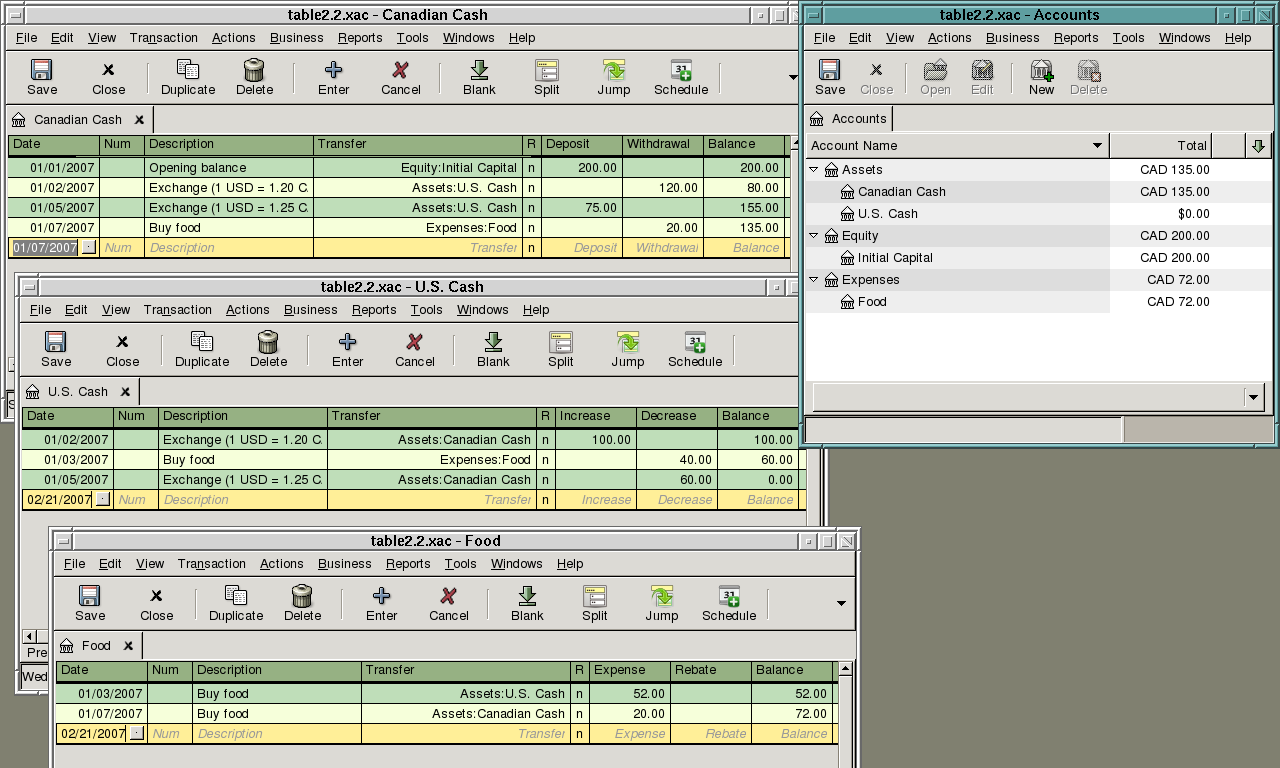Collapse the Assets account tree
Viewport: 1280px width, 768px height.
(814, 170)
